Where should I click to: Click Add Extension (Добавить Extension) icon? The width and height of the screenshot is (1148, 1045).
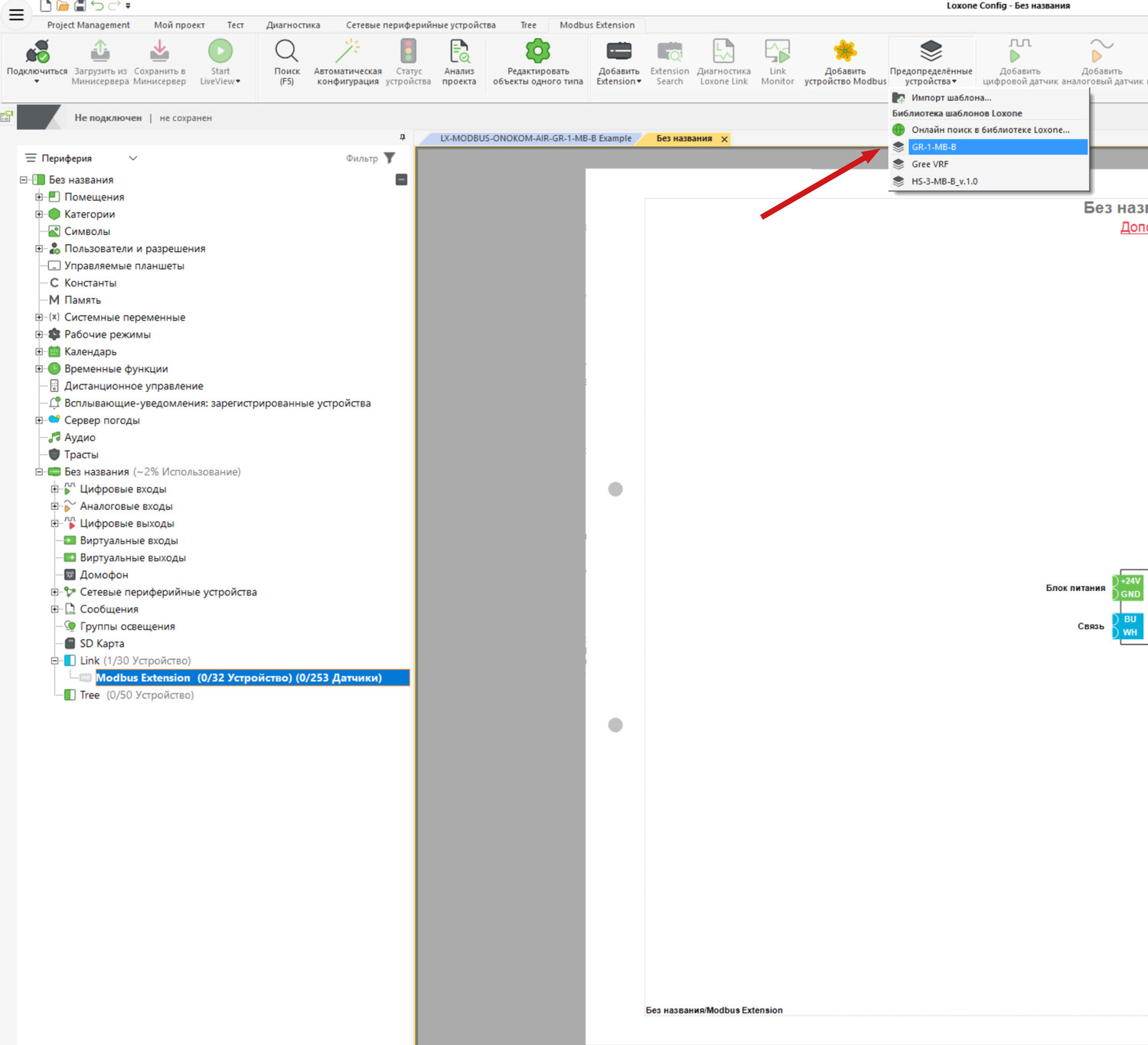[618, 52]
